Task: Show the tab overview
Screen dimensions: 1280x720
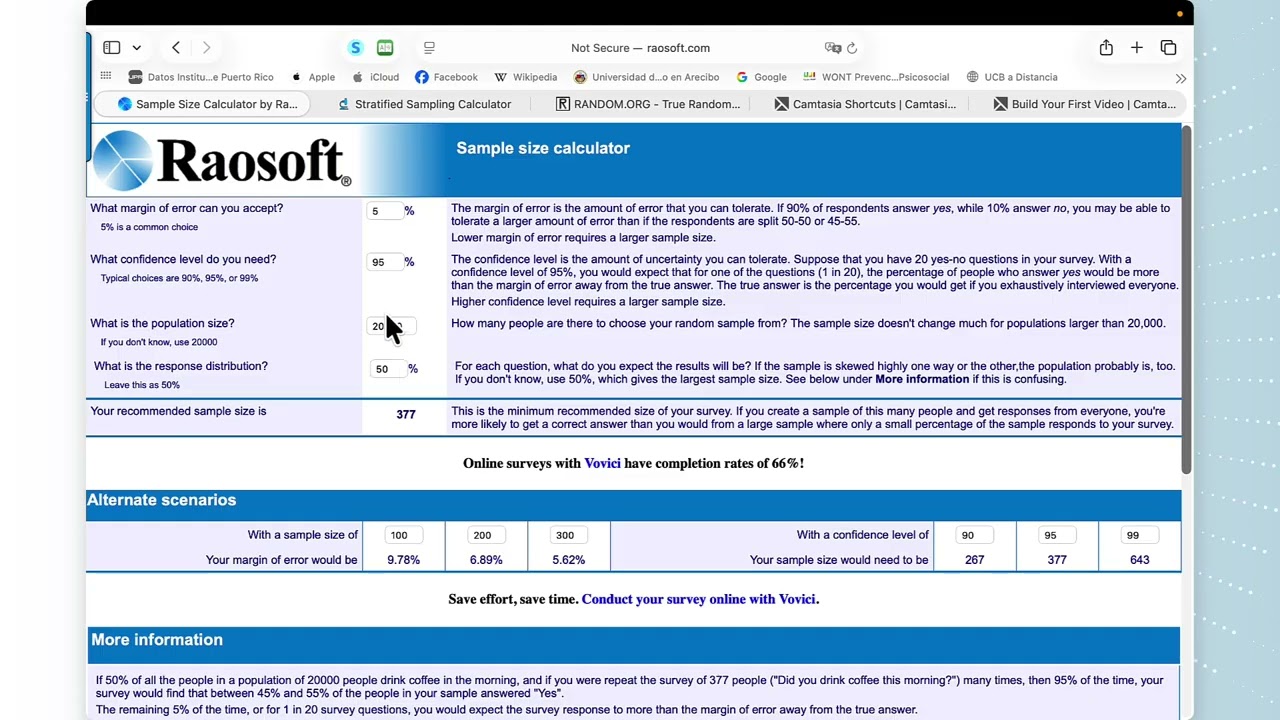Action: [1168, 48]
